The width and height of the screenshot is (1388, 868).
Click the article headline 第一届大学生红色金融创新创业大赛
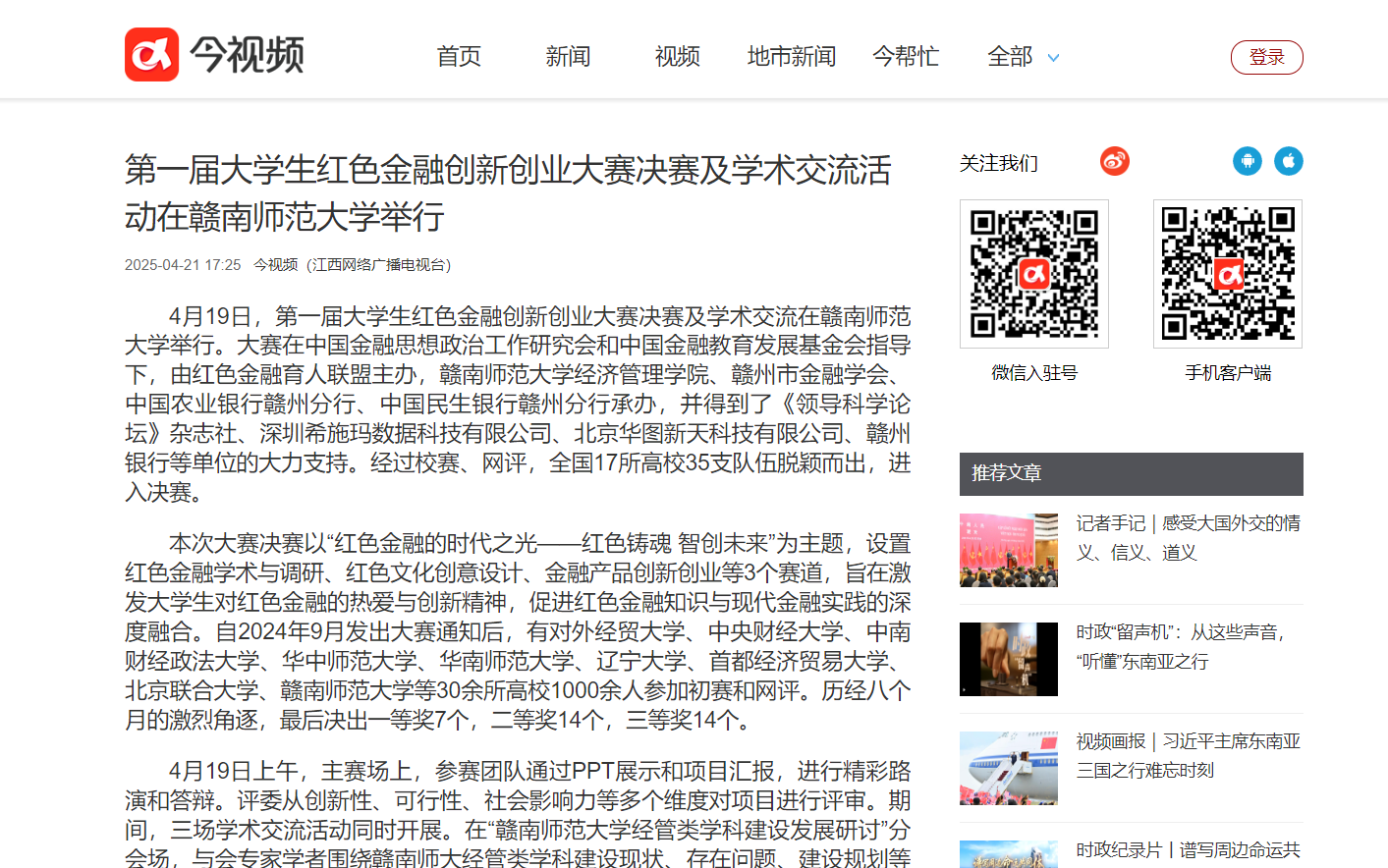click(x=508, y=193)
